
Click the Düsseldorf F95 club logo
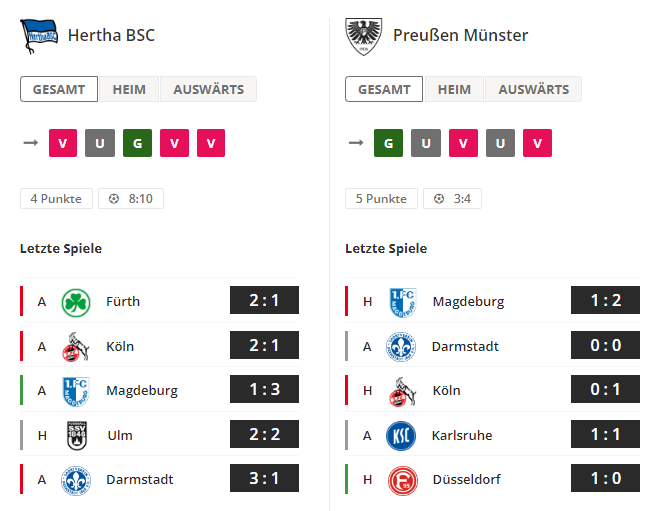click(402, 481)
